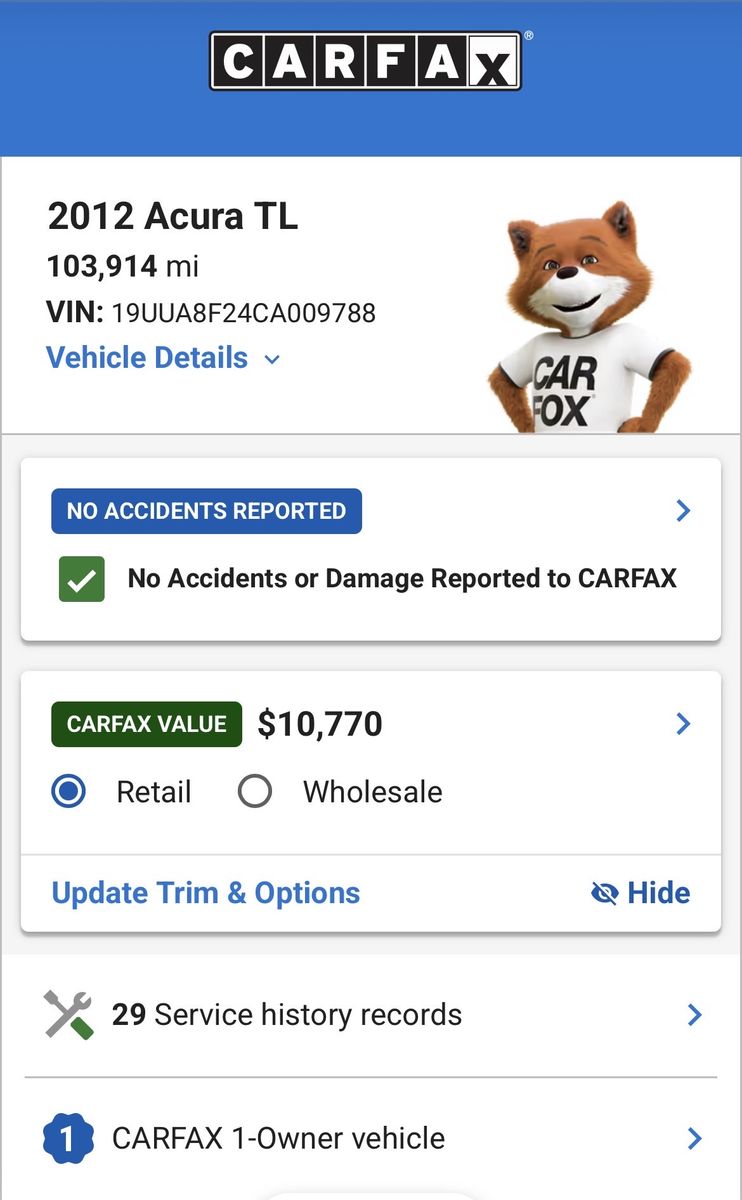The width and height of the screenshot is (742, 1200).
Task: Click the blue 1-Owner badge icon
Action: pyautogui.click(x=69, y=1139)
